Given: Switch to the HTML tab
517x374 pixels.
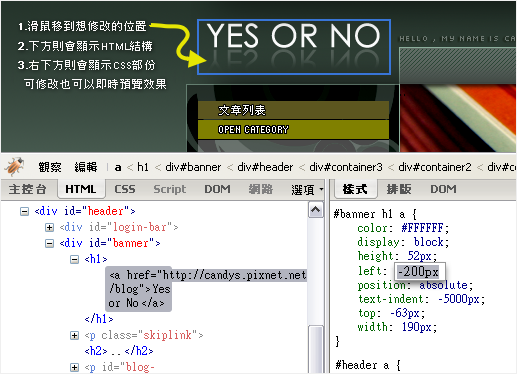Looking at the screenshot, I should click(x=81, y=189).
